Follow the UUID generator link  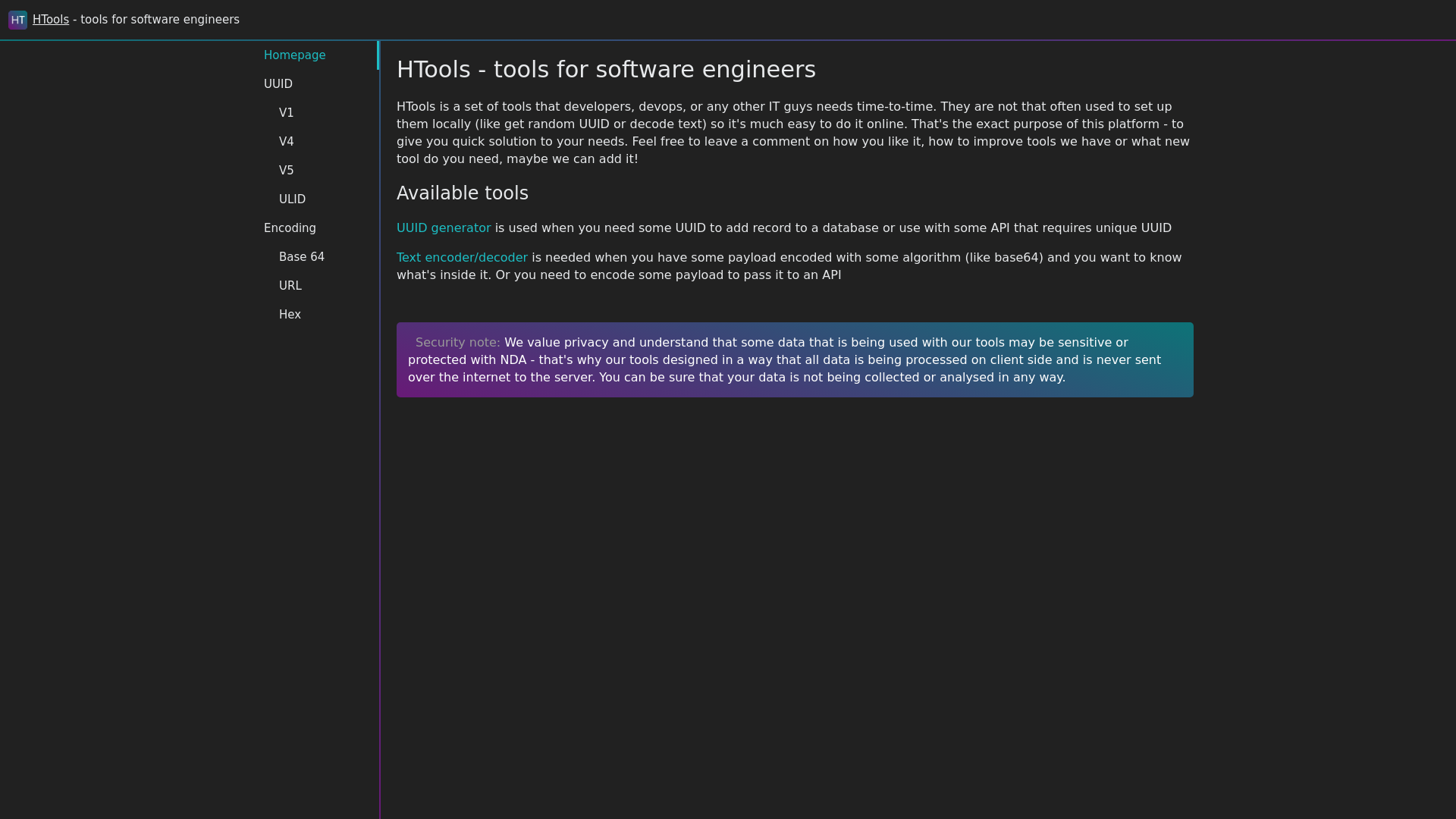443,228
